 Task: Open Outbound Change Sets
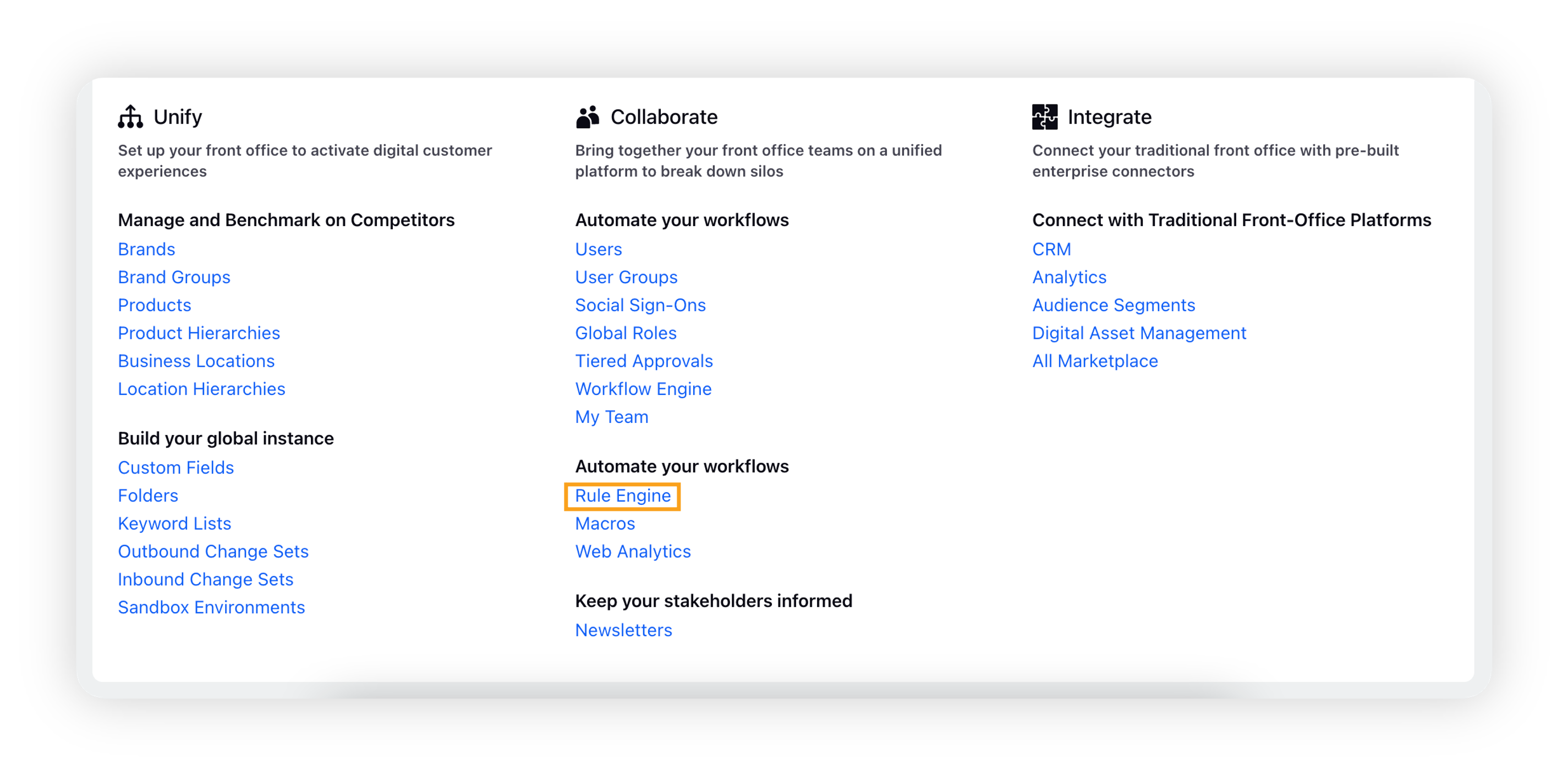coord(213,552)
